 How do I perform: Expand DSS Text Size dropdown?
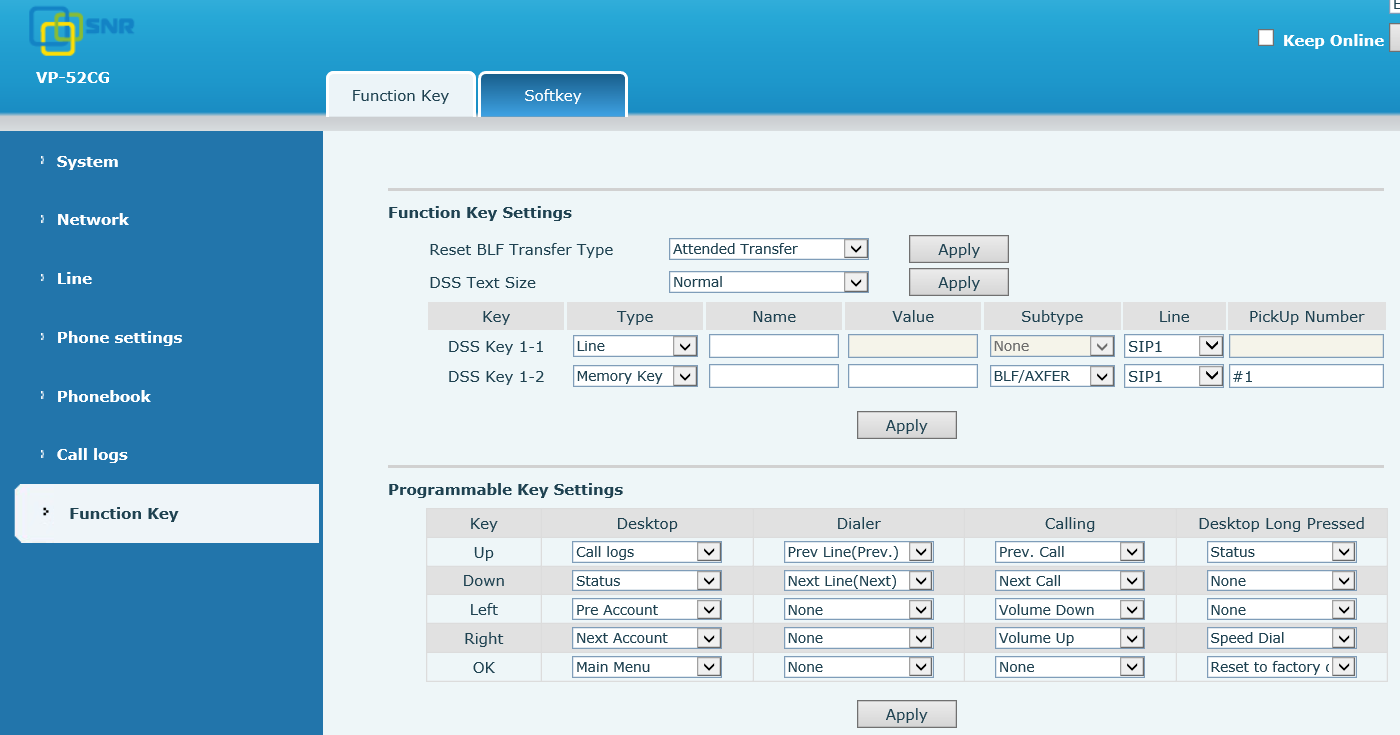pyautogui.click(x=768, y=282)
